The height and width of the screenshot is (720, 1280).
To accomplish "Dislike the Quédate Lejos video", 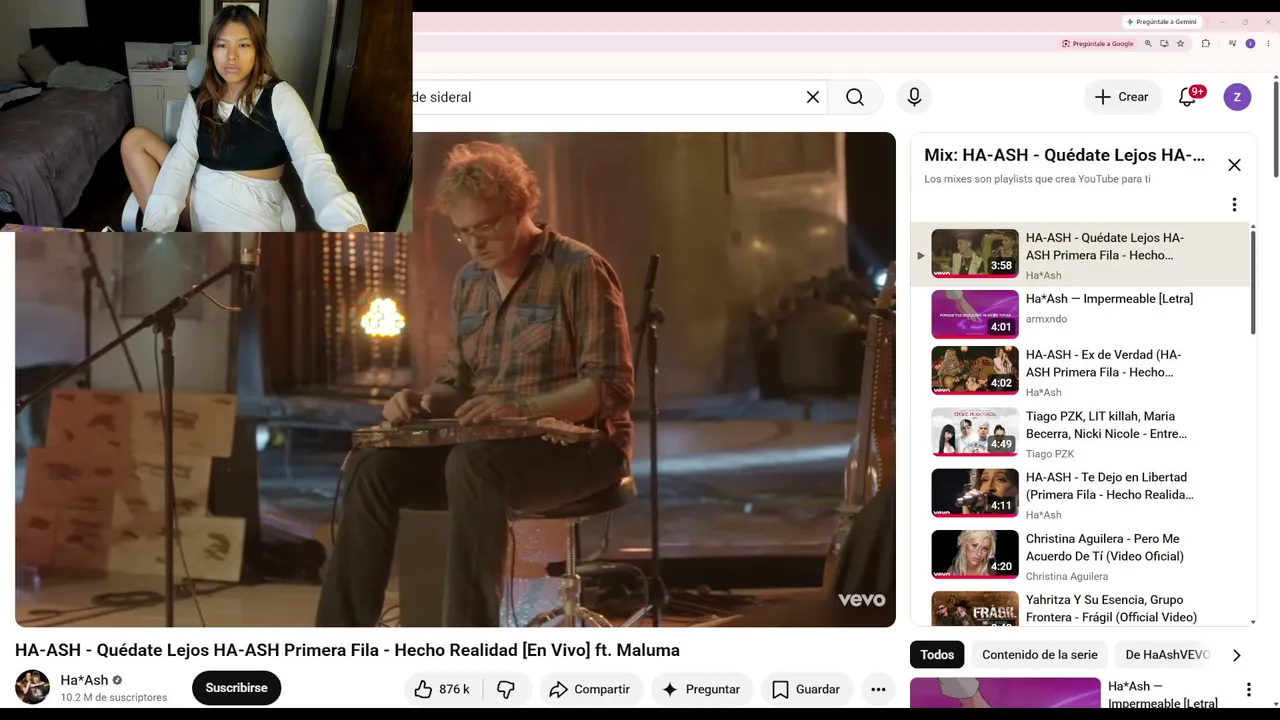I will (x=506, y=689).
